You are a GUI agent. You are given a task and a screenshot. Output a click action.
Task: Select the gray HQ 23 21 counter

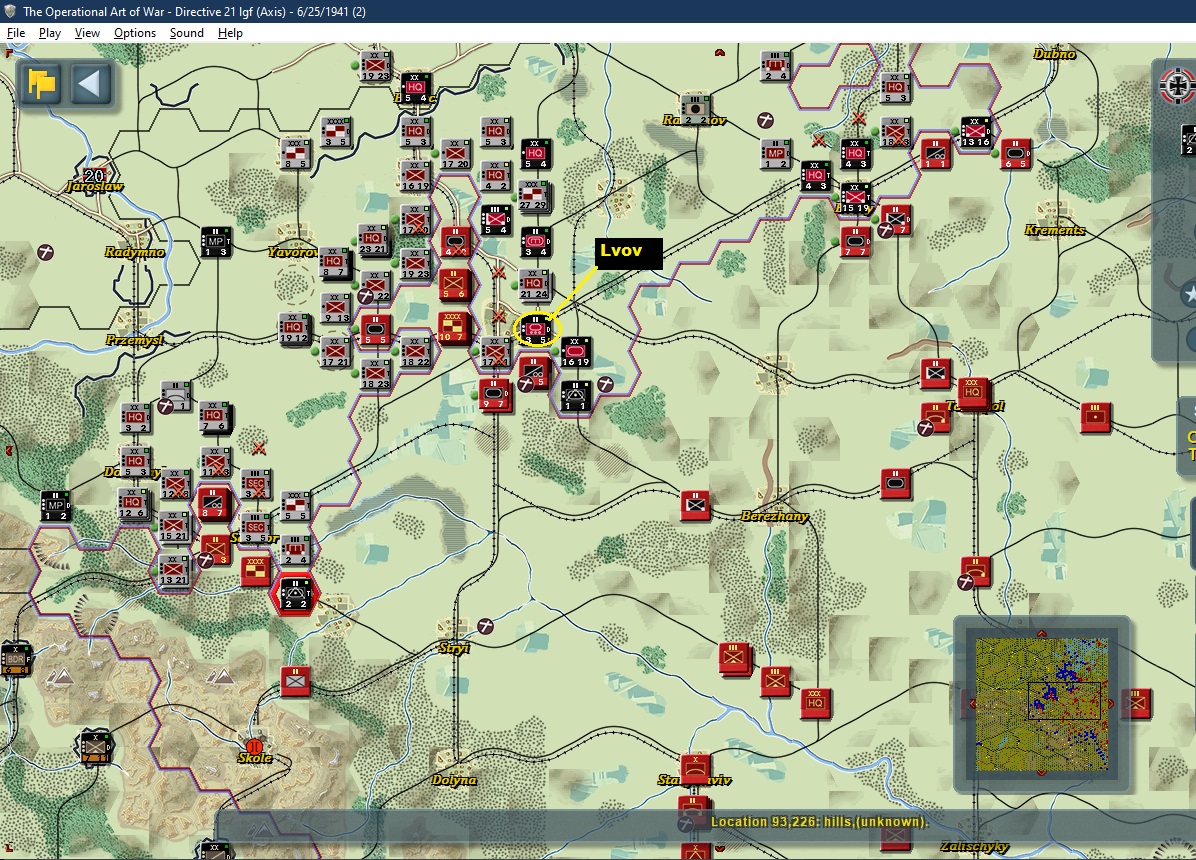pyautogui.click(x=374, y=240)
